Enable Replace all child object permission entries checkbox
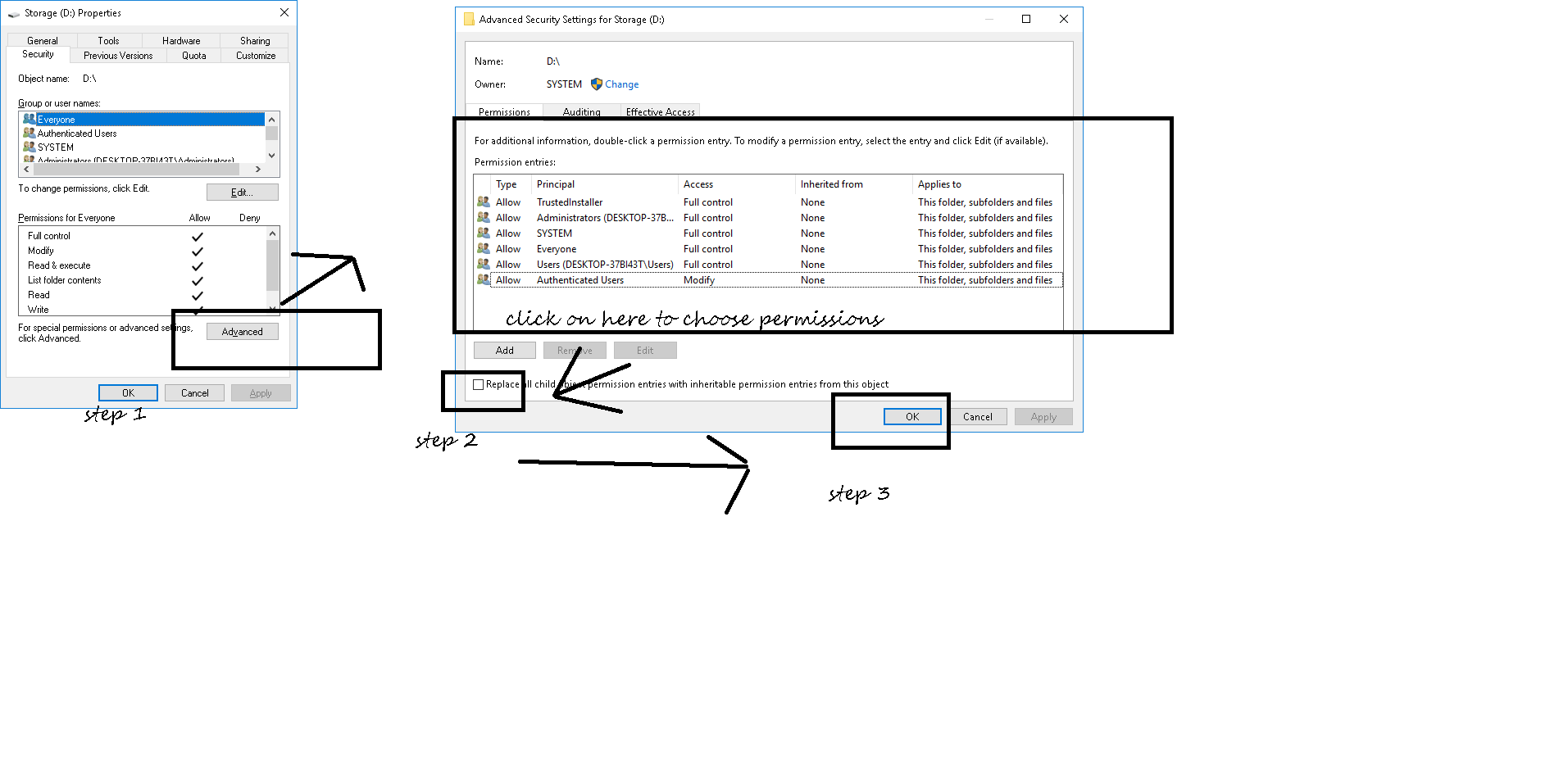This screenshot has width=1568, height=766. pos(479,384)
